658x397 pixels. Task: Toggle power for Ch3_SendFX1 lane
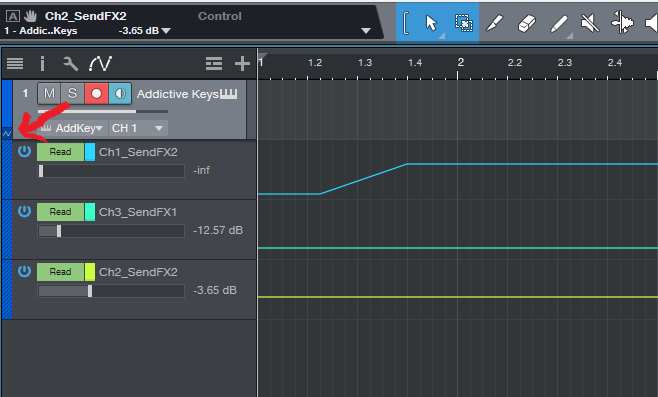tap(24, 212)
